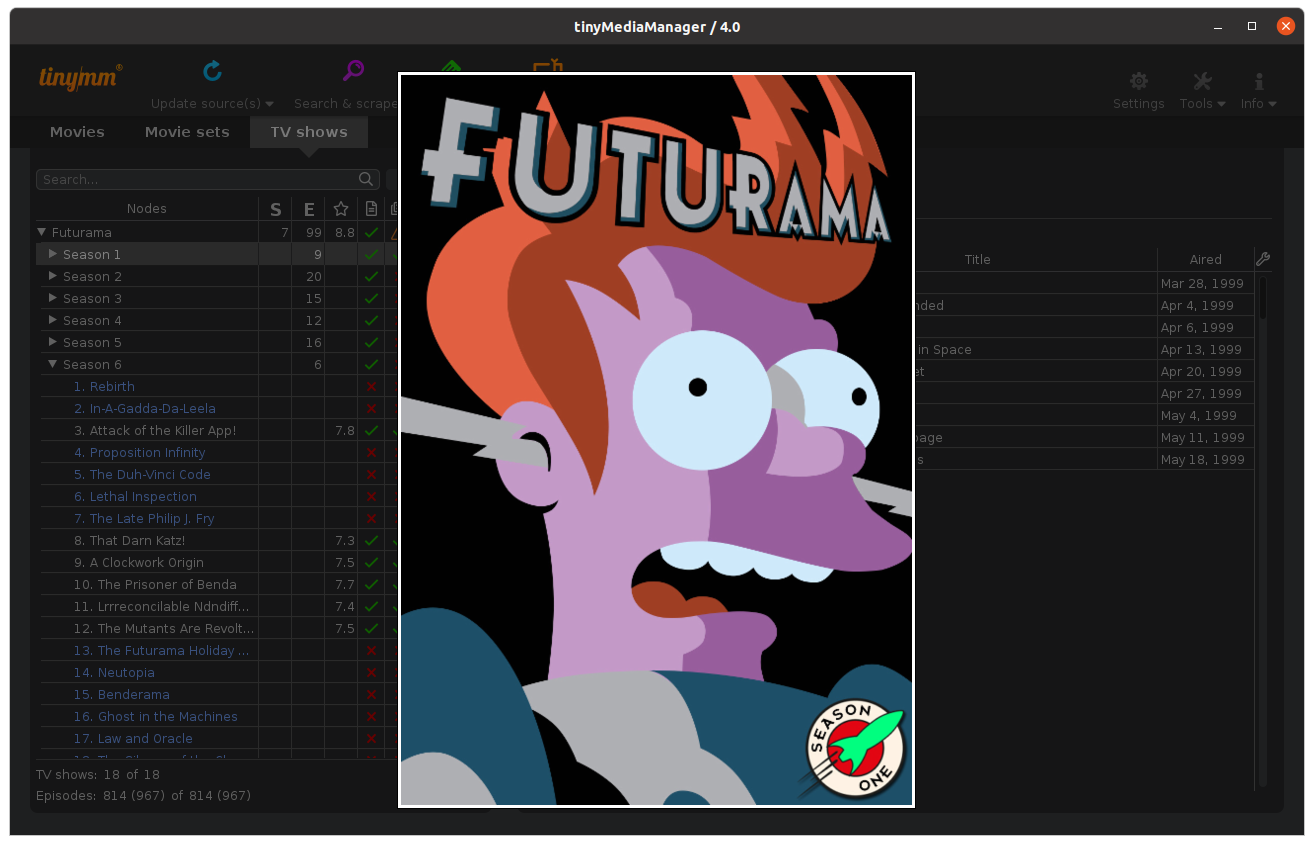Screen dimensions: 1314x845
Task: Click the wrench icon beside the Aired column
Action: [1263, 259]
